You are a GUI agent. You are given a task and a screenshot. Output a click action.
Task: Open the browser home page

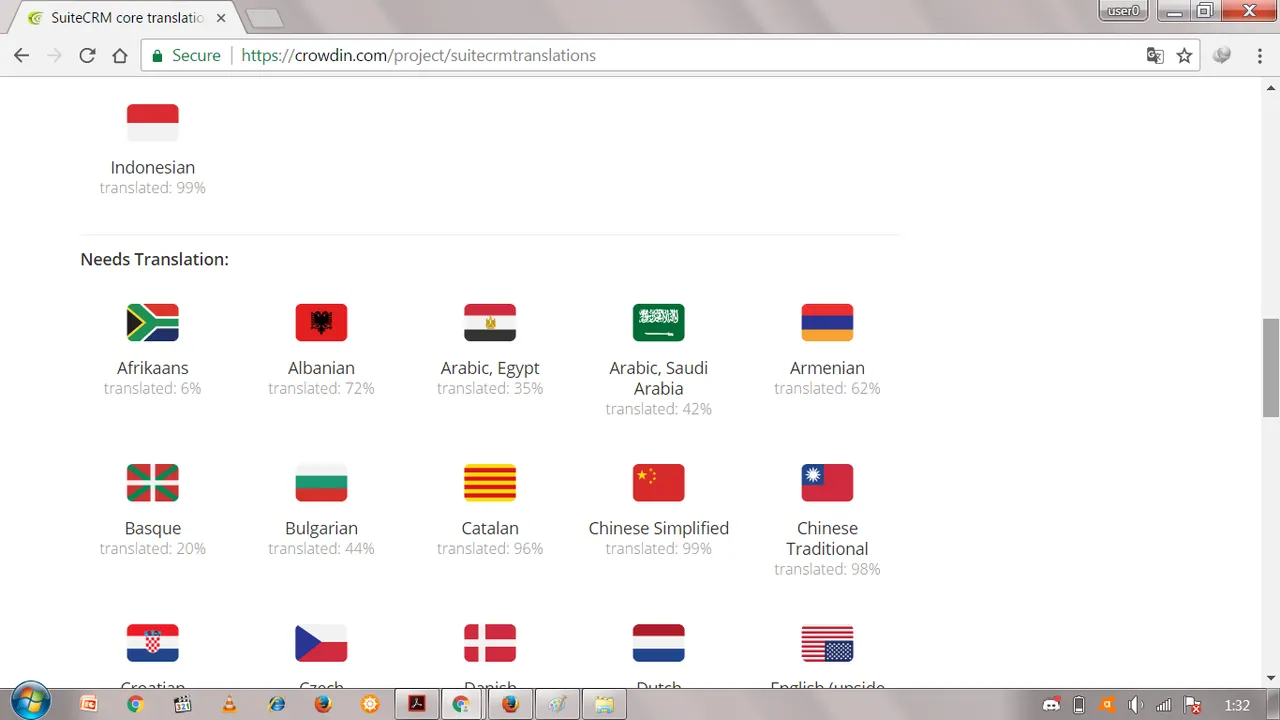120,56
